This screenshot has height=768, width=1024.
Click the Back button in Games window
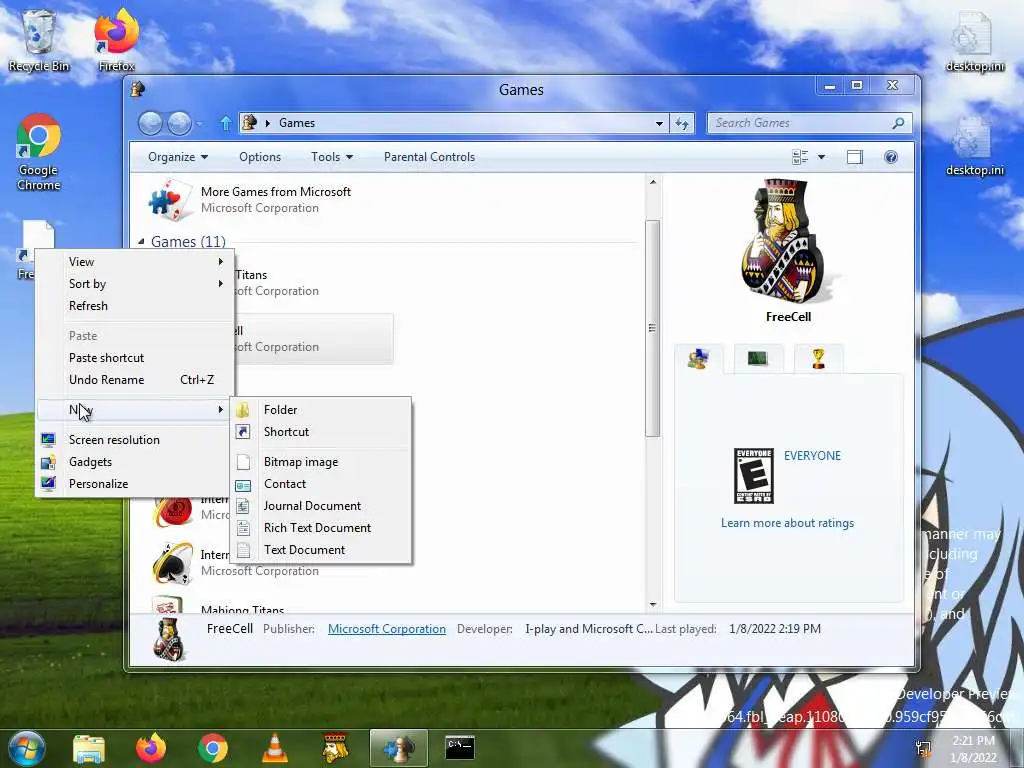(150, 123)
